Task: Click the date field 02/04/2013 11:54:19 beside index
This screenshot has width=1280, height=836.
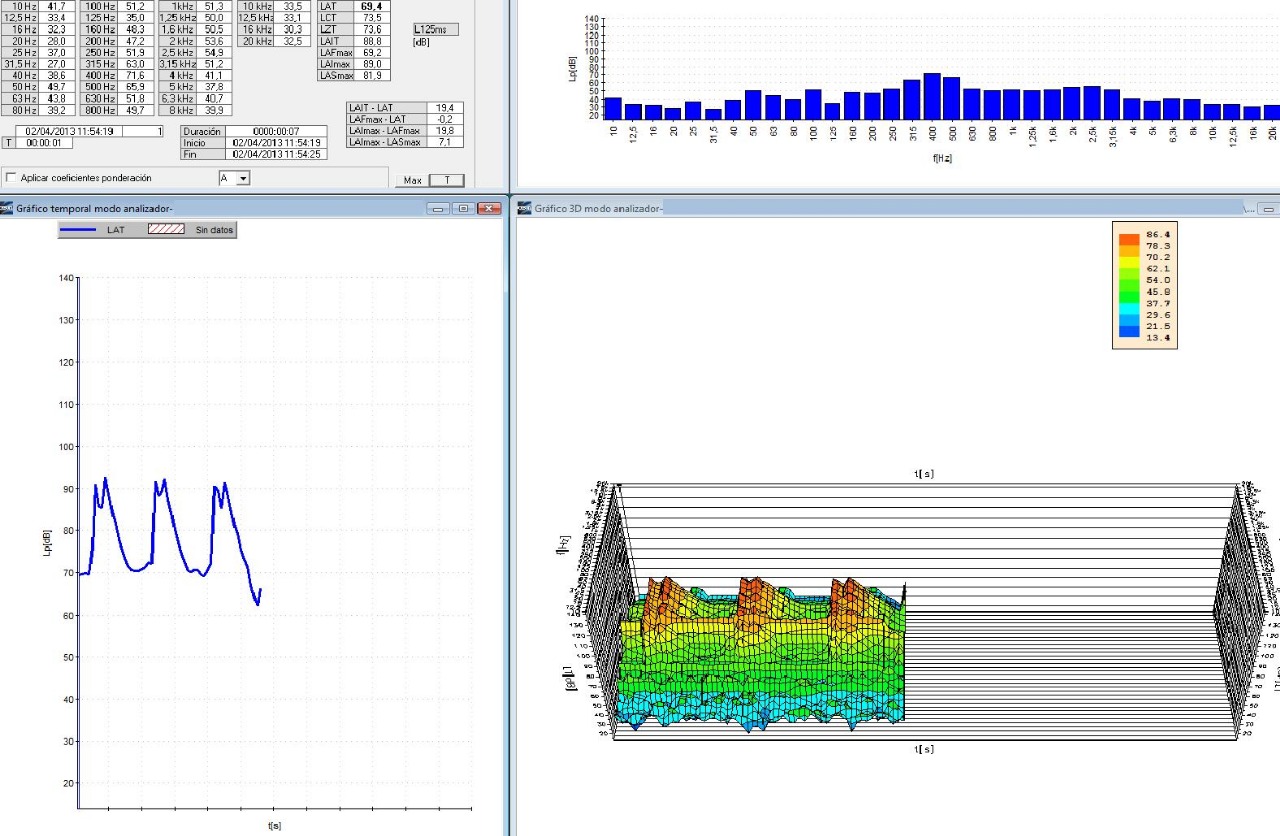Action: coord(69,131)
